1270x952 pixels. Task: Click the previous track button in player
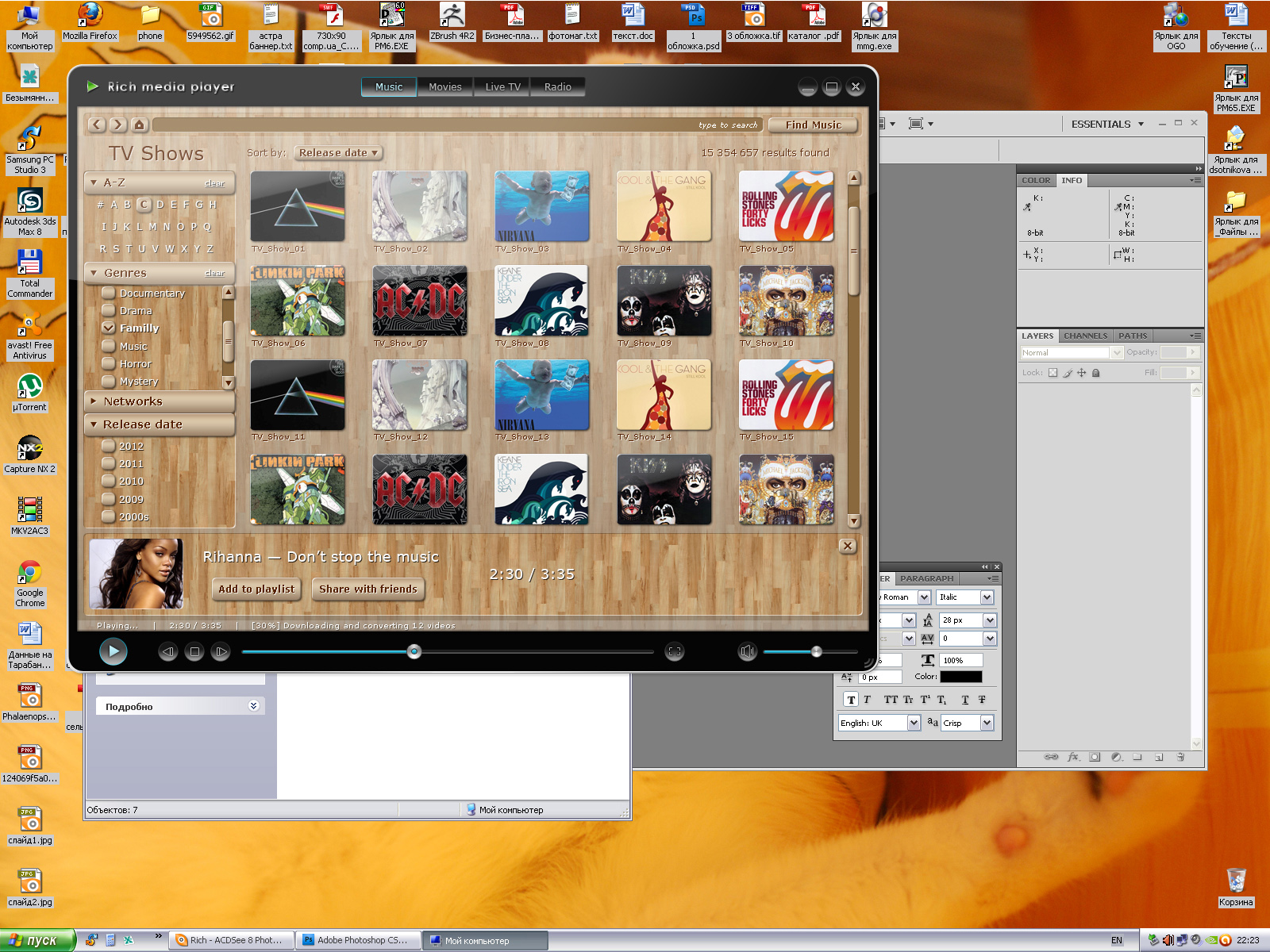click(167, 652)
